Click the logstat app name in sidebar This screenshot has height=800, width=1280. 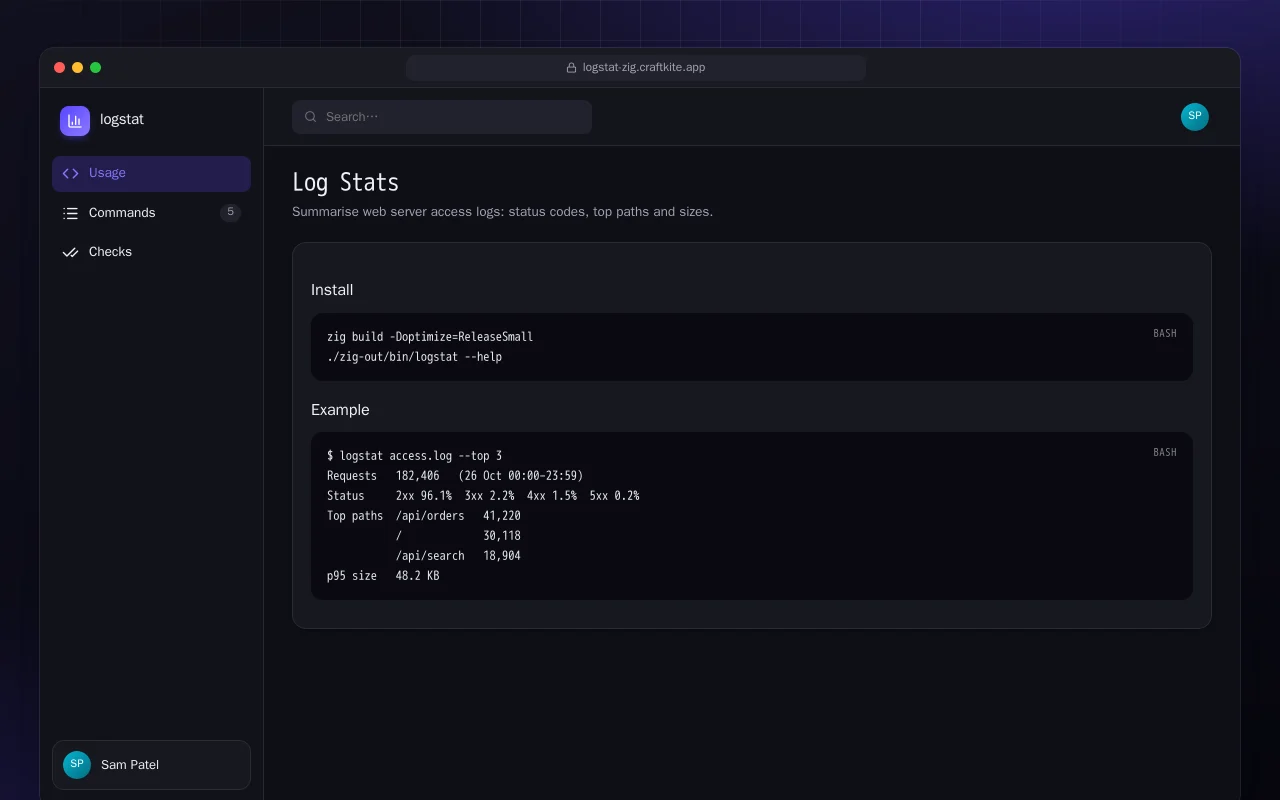[122, 119]
